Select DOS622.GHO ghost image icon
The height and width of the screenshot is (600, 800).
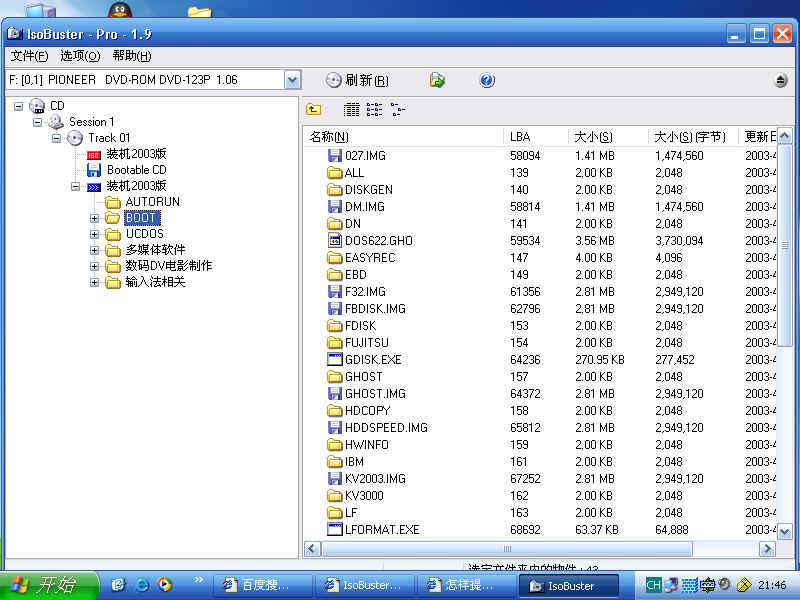pos(335,240)
